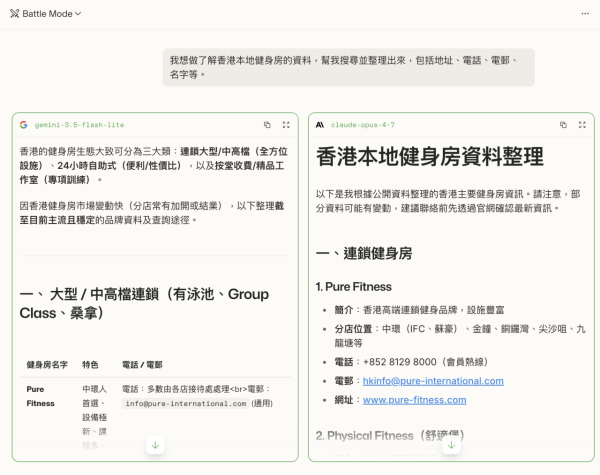Click the info@pure-international.com code text

click(186, 403)
